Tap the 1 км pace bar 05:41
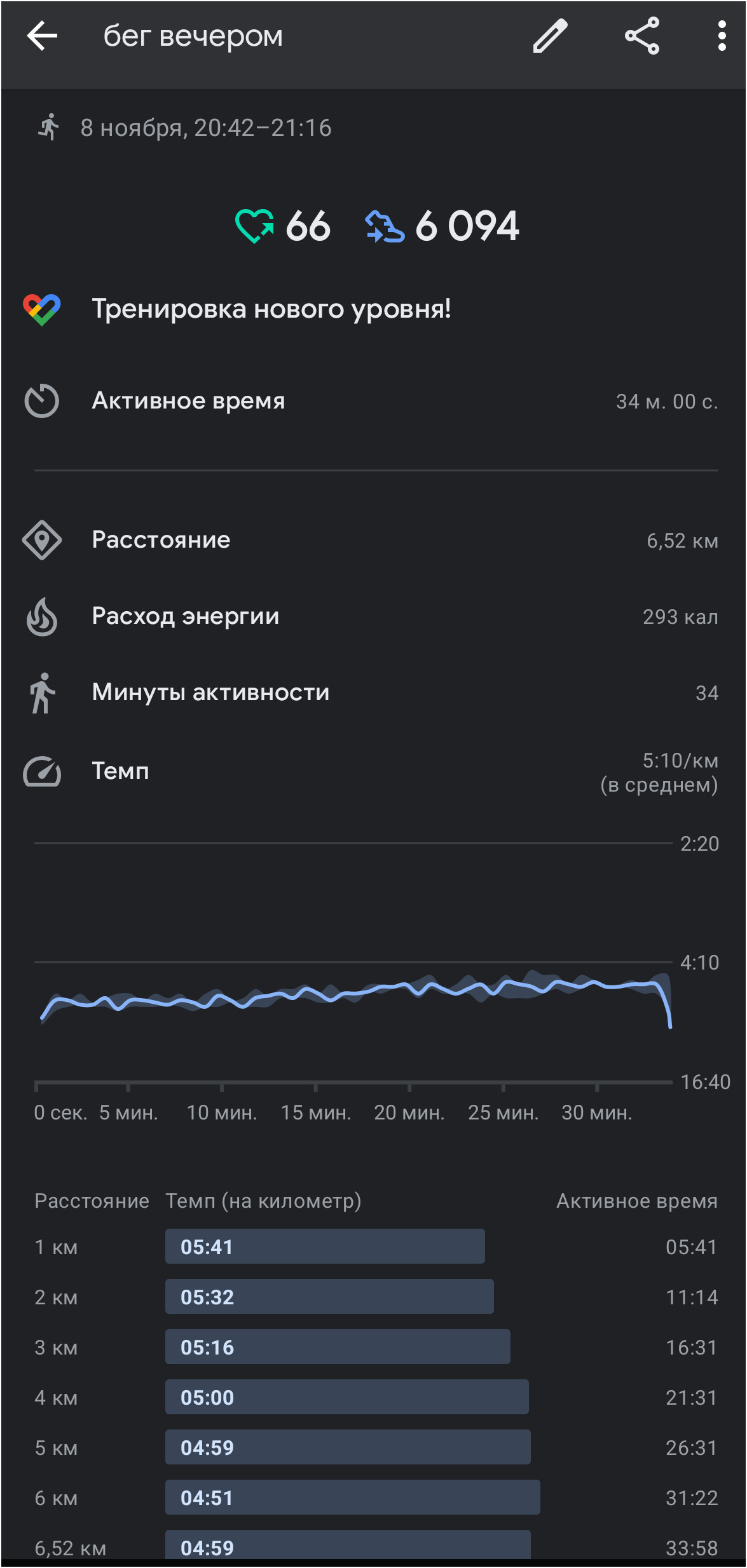 [325, 1247]
